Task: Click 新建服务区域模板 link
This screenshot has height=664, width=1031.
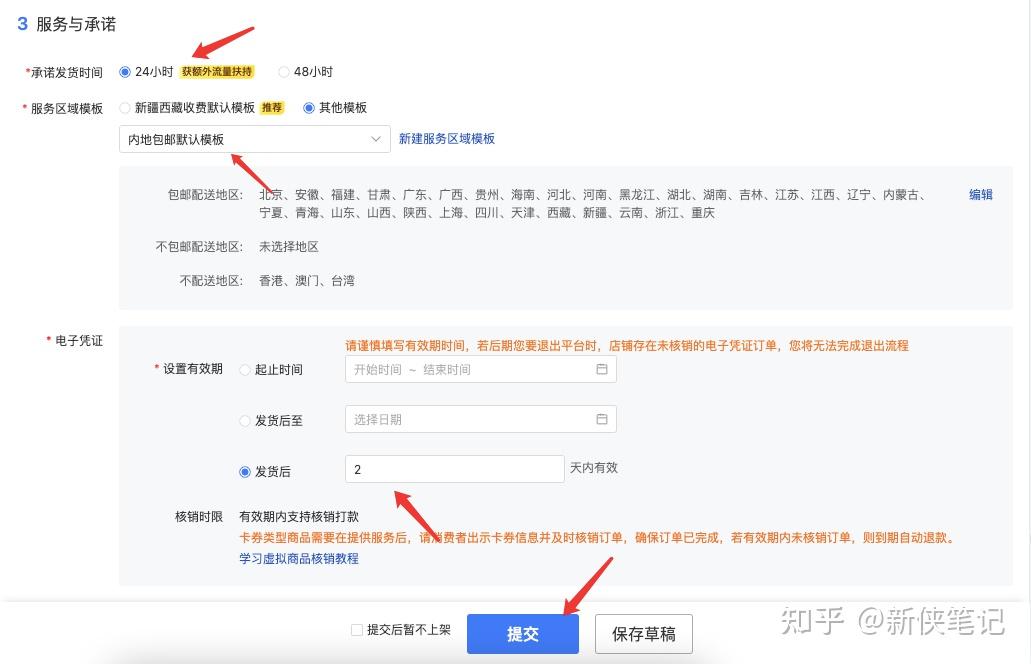Action: click(x=447, y=139)
